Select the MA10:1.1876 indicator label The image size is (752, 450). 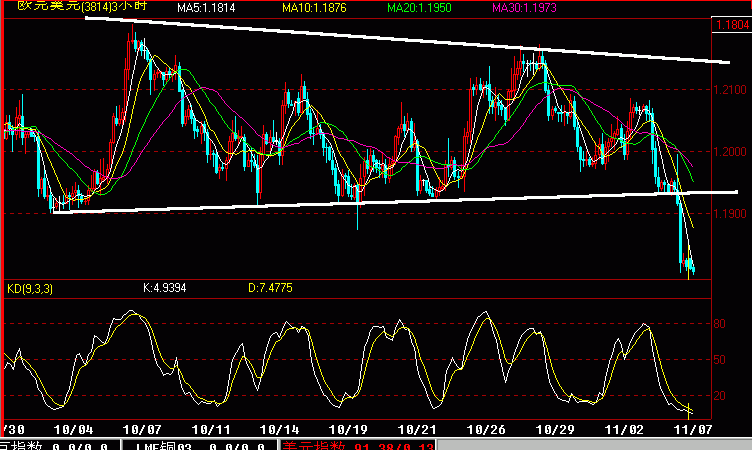[x=314, y=8]
